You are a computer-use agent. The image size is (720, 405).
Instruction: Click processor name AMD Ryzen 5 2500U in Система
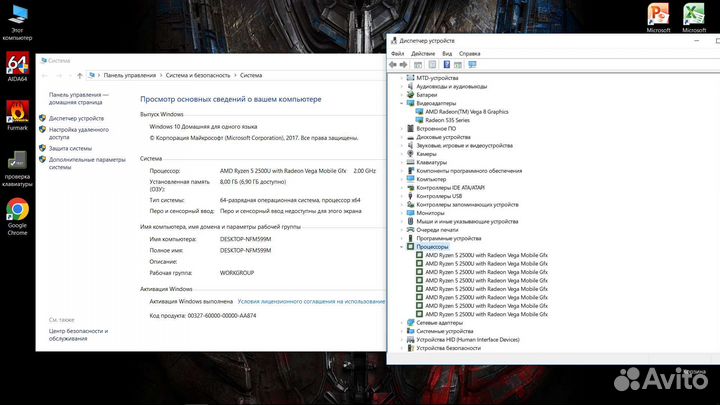(283, 171)
